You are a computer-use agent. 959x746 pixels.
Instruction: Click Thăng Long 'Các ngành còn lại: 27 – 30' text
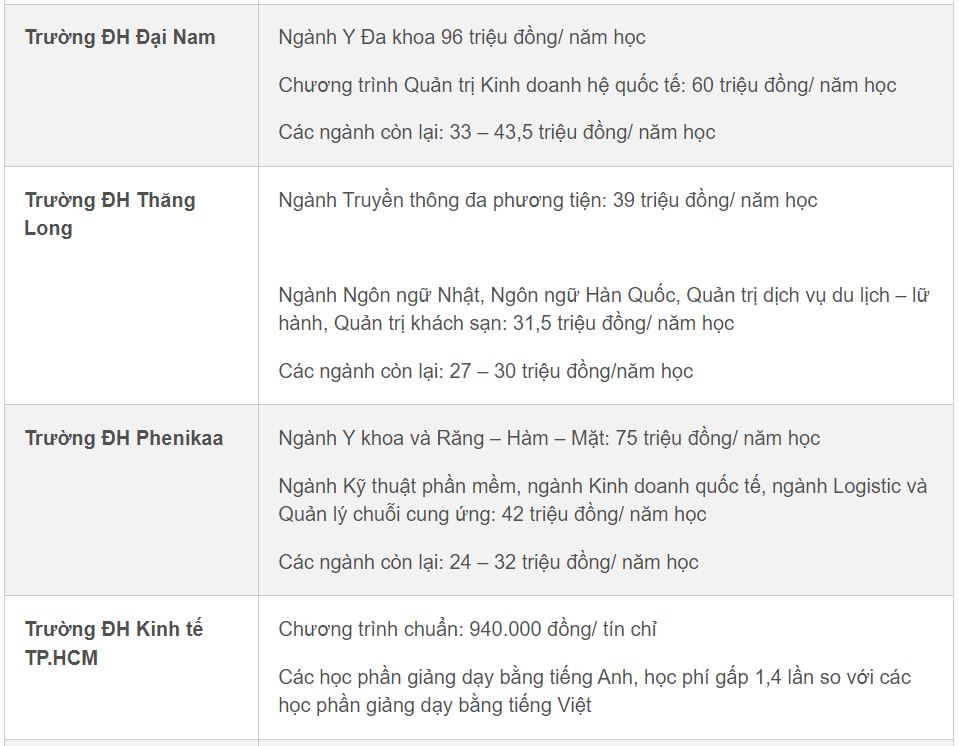coord(485,371)
